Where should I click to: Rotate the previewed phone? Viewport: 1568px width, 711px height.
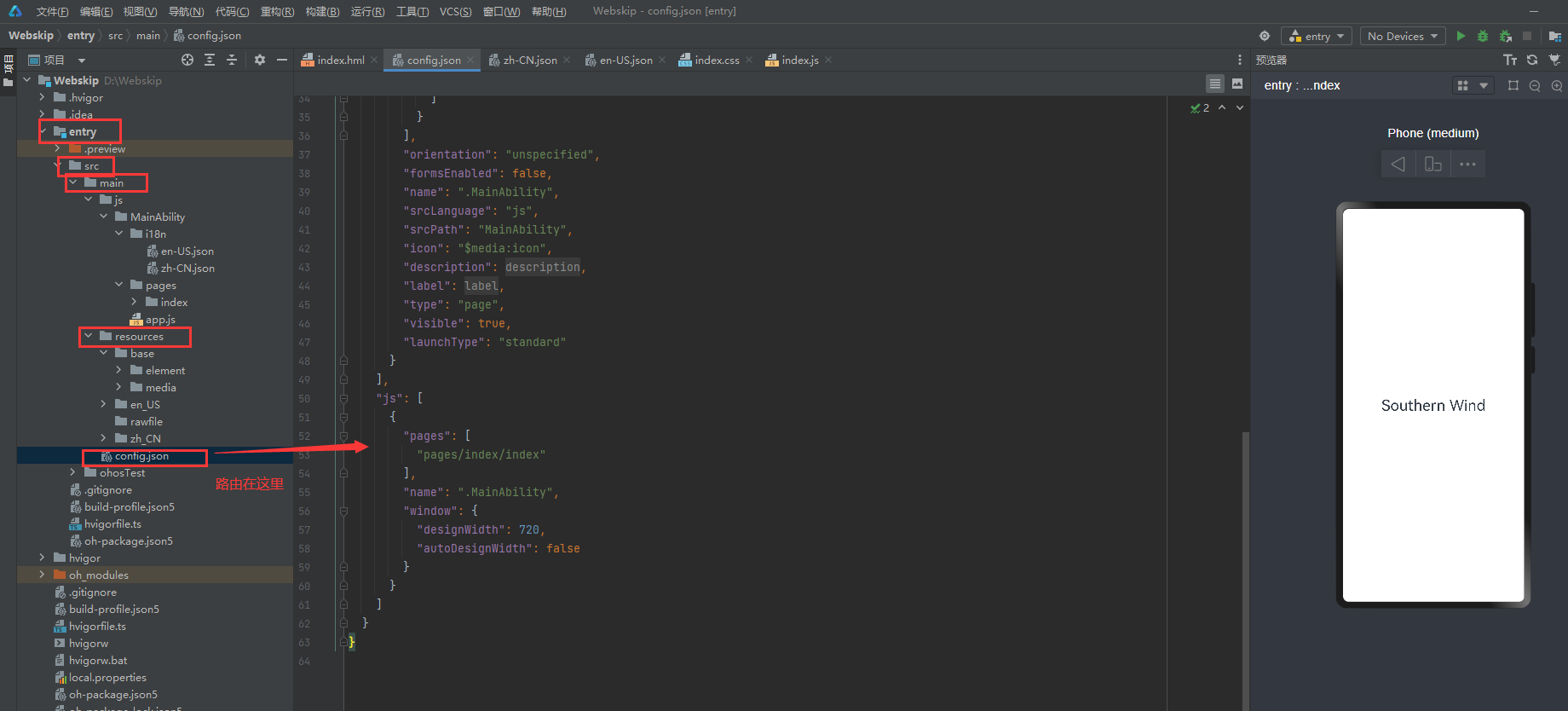pyautogui.click(x=1433, y=164)
